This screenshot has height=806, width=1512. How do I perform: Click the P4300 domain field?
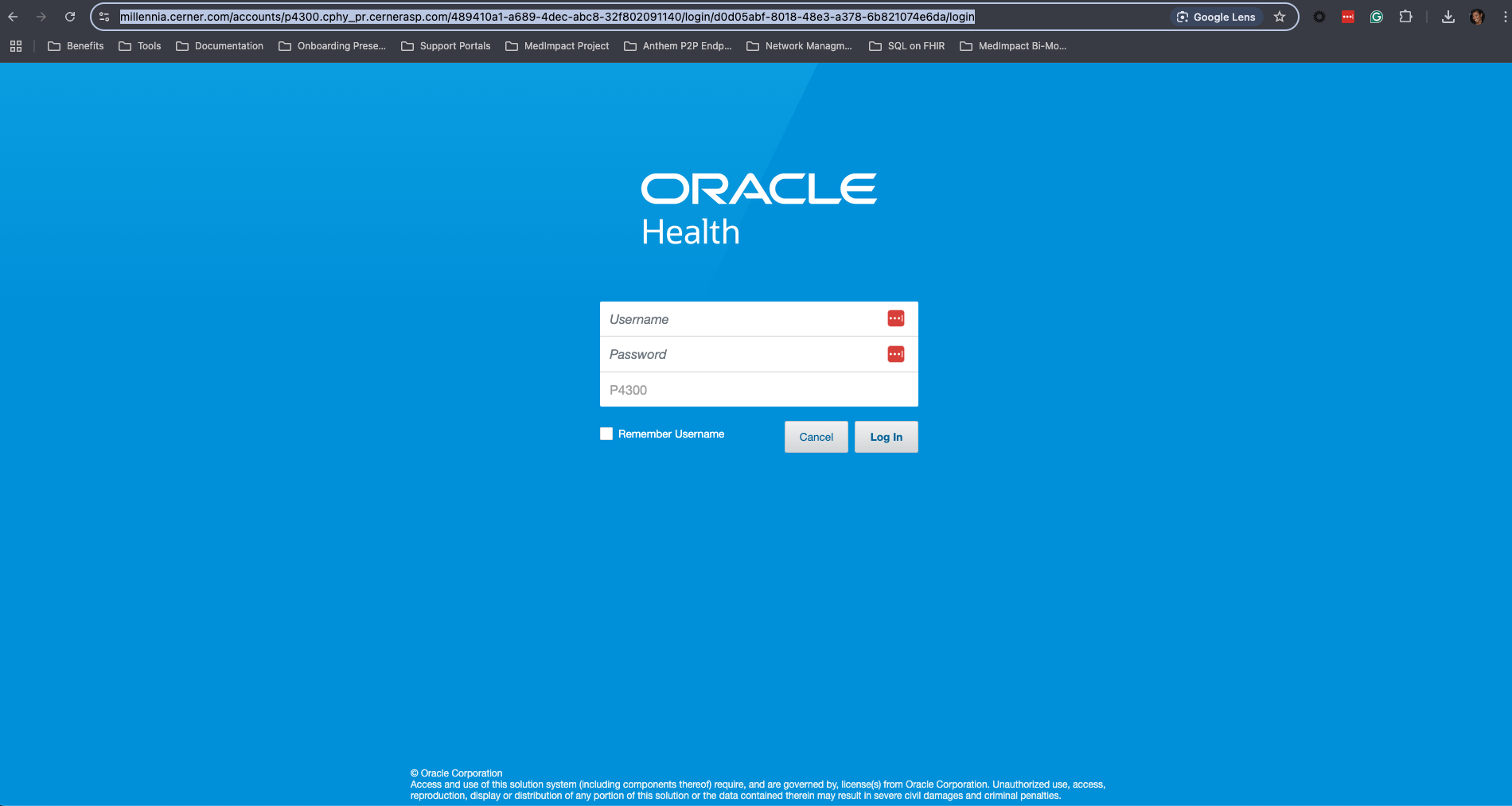click(758, 390)
